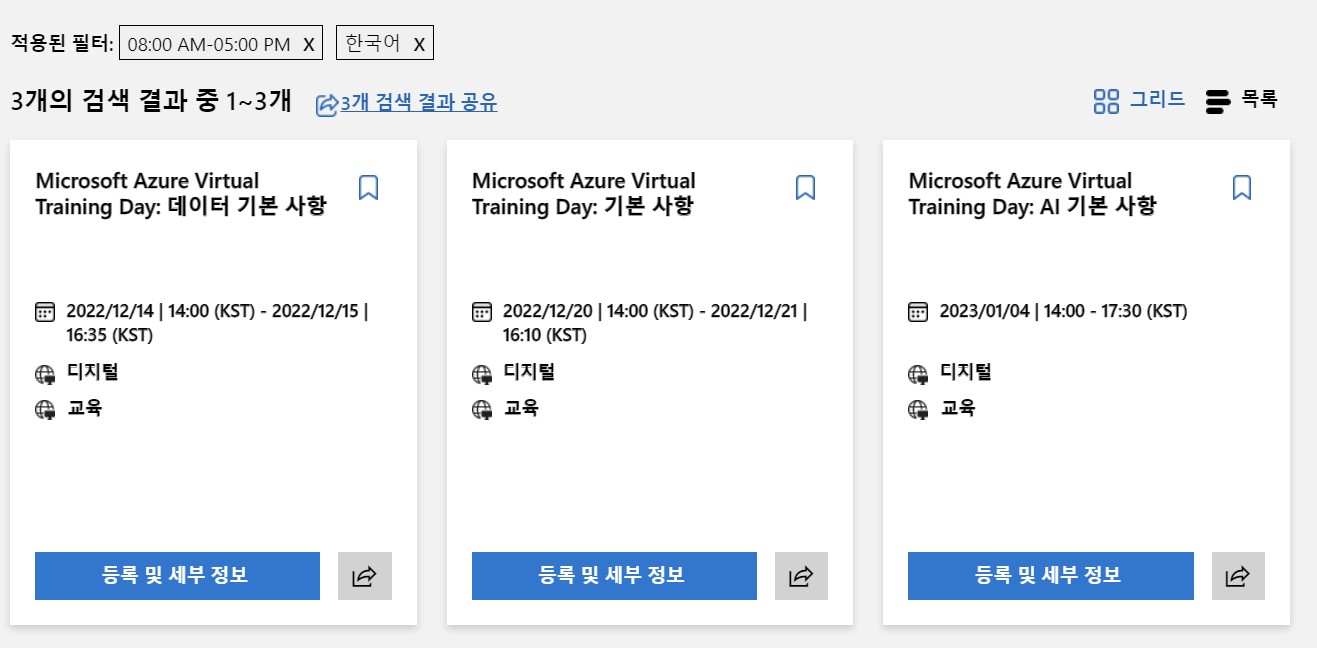This screenshot has height=648, width=1317.
Task: Remove the 08:00 AM-05:00 PM time filter
Action: pyautogui.click(x=309, y=45)
